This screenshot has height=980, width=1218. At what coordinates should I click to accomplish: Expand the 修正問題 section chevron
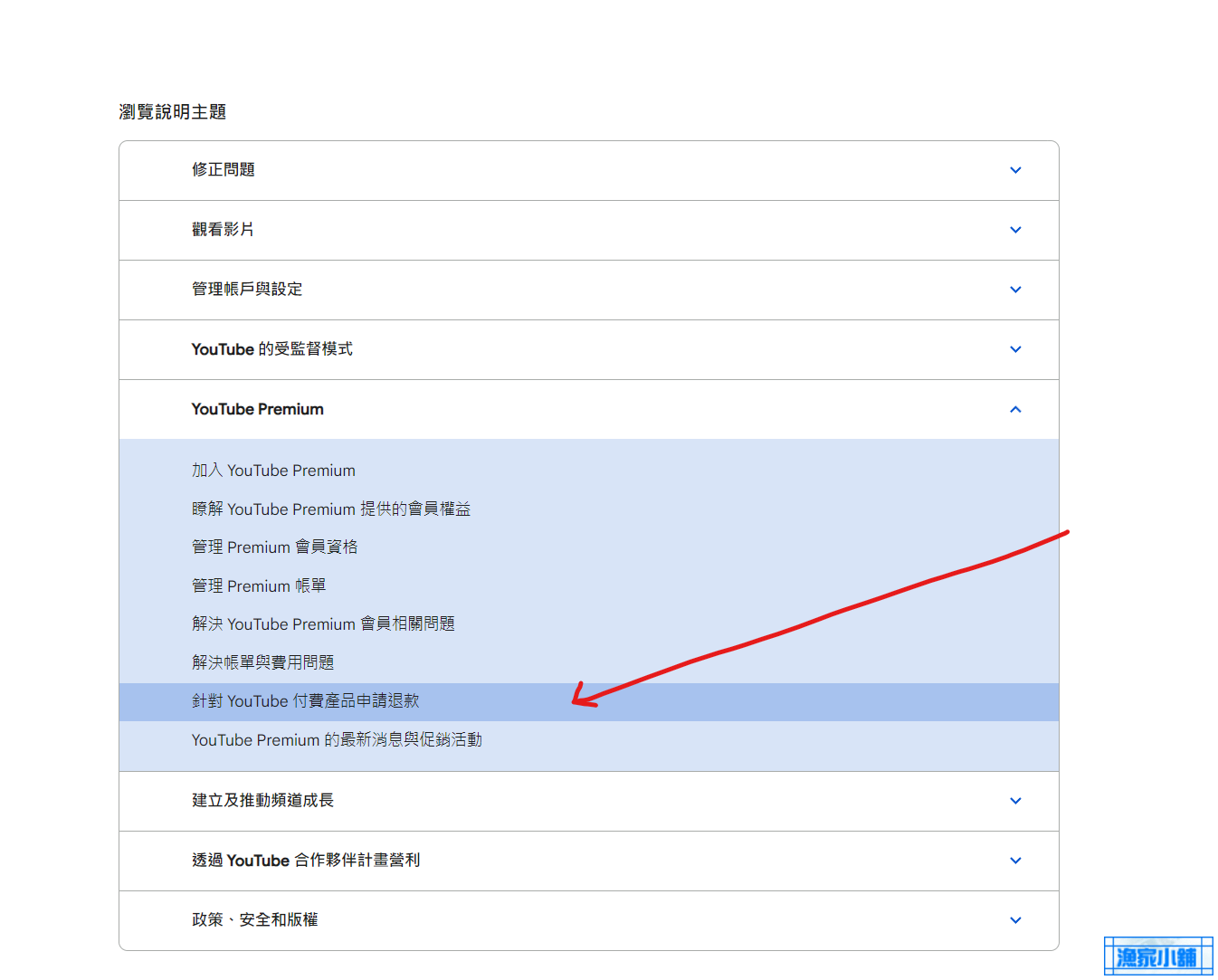[1015, 170]
